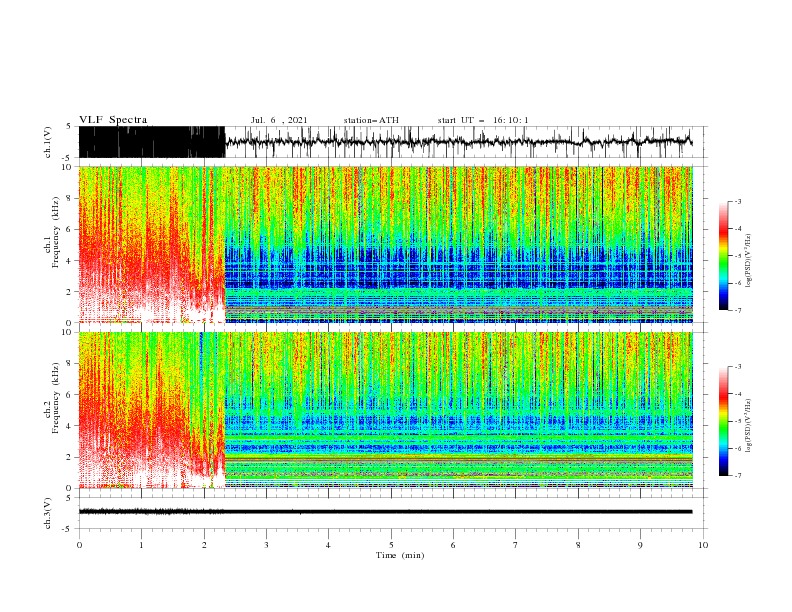Image resolution: width=792 pixels, height=612 pixels.
Task: Click the "VLF Spectra" title text
Action: click(113, 120)
